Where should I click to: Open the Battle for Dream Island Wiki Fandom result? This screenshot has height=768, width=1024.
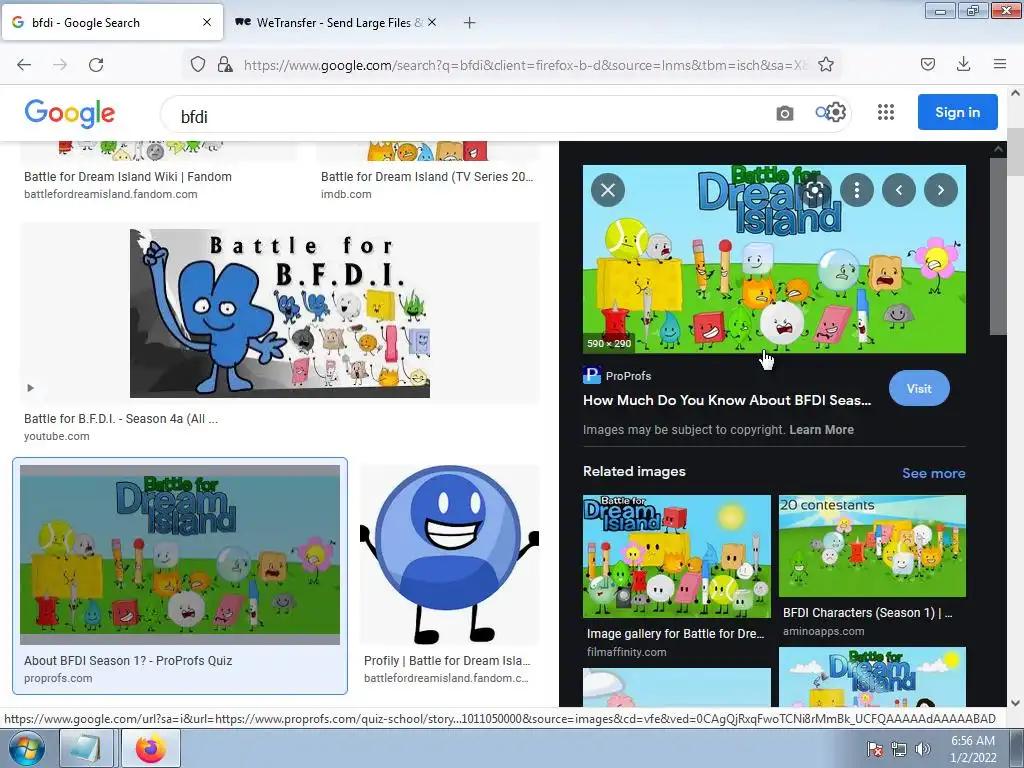point(127,177)
